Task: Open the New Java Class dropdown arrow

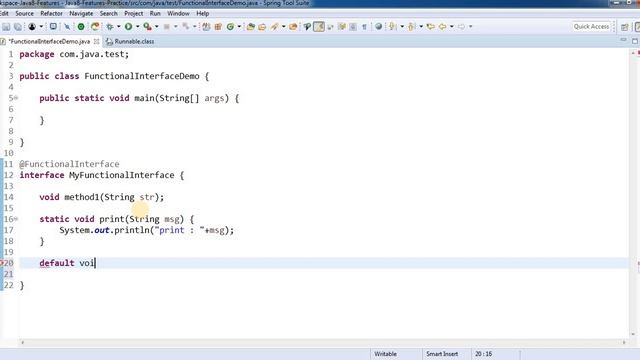Action: pyautogui.click(x=239, y=27)
